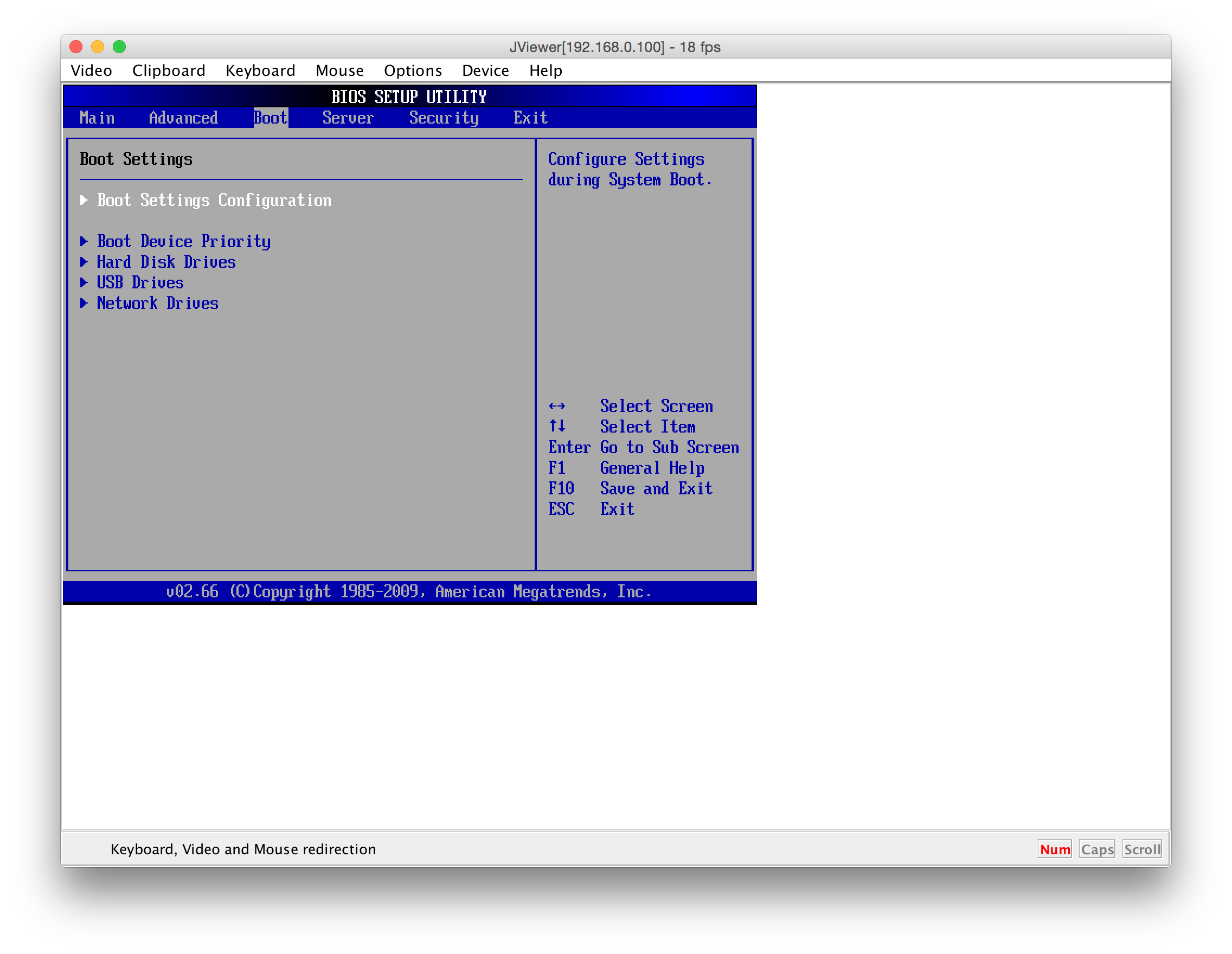The width and height of the screenshot is (1232, 954).
Task: Open the Options menu
Action: tap(412, 70)
